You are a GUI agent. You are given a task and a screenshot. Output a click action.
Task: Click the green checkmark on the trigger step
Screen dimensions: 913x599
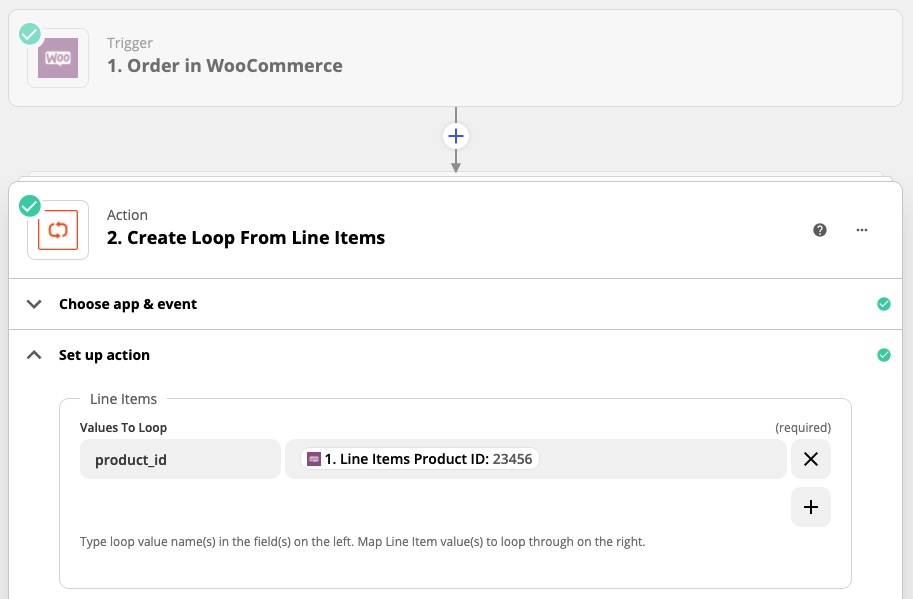click(30, 34)
